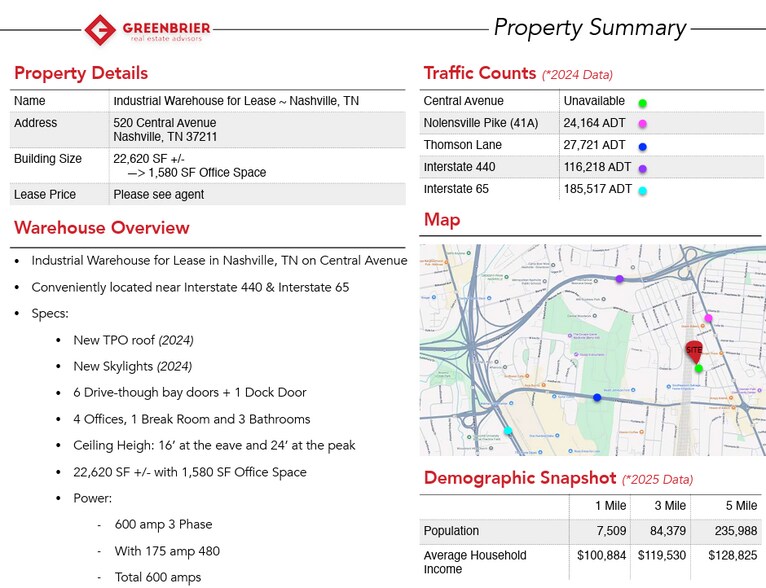Select the purple Interstate 440 marker on map
Screen dimensions: 766x588
(620, 279)
